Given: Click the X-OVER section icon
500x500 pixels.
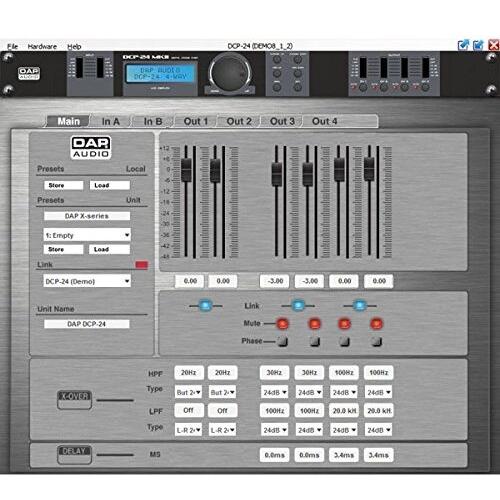Looking at the screenshot, I should click(x=74, y=400).
